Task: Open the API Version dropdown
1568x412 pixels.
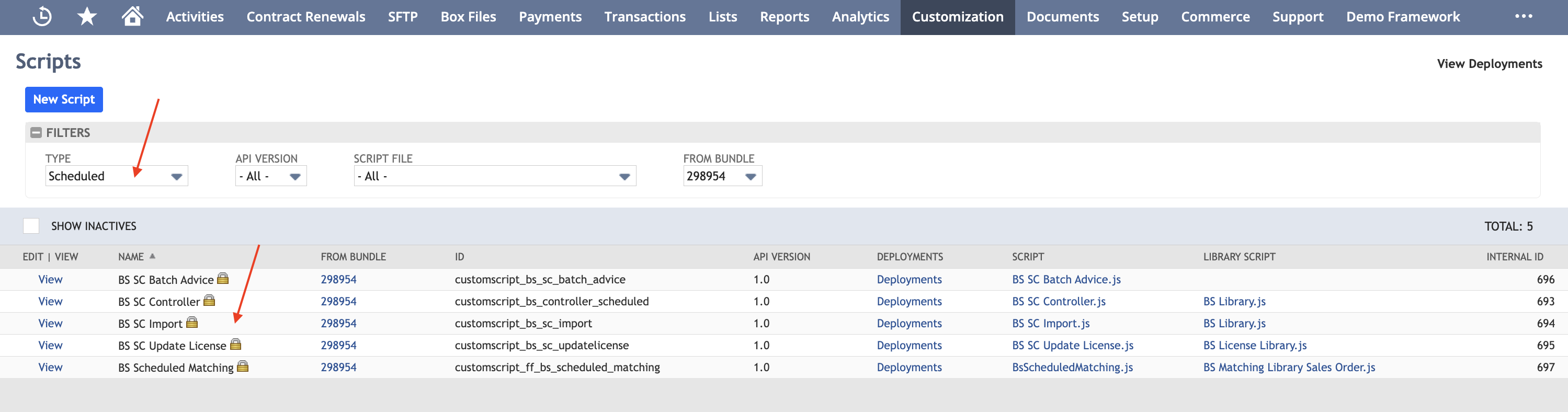Action: click(271, 176)
